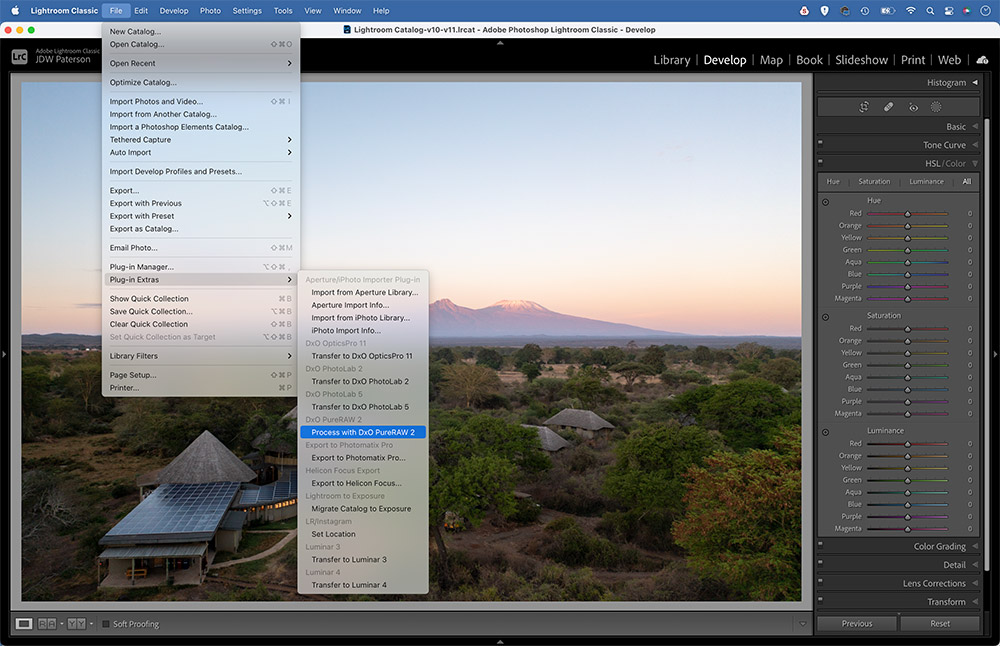
Task: Click the Hue Red slider handle
Action: click(x=908, y=214)
